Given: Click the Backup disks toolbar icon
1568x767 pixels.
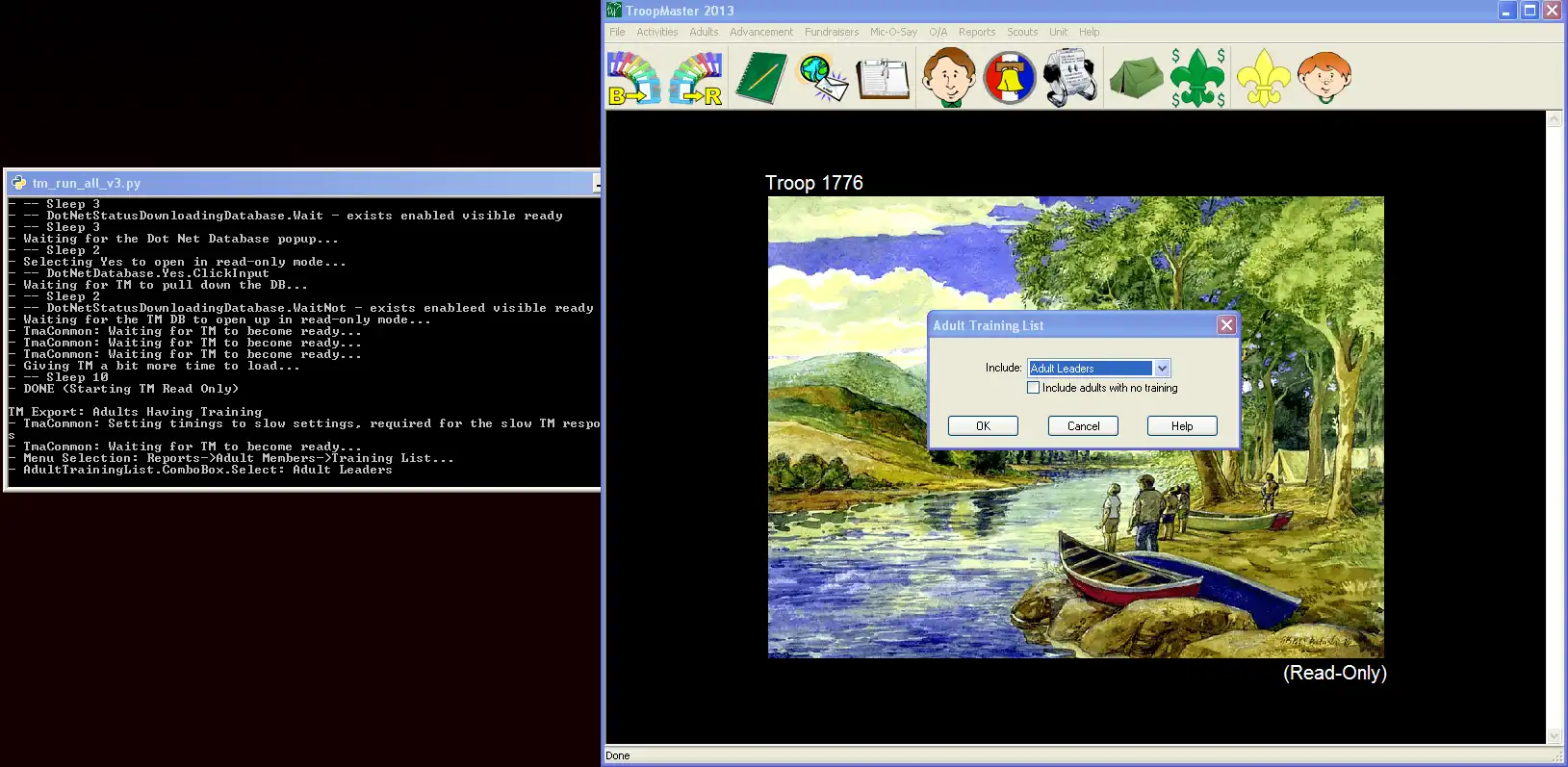Looking at the screenshot, I should 634,78.
